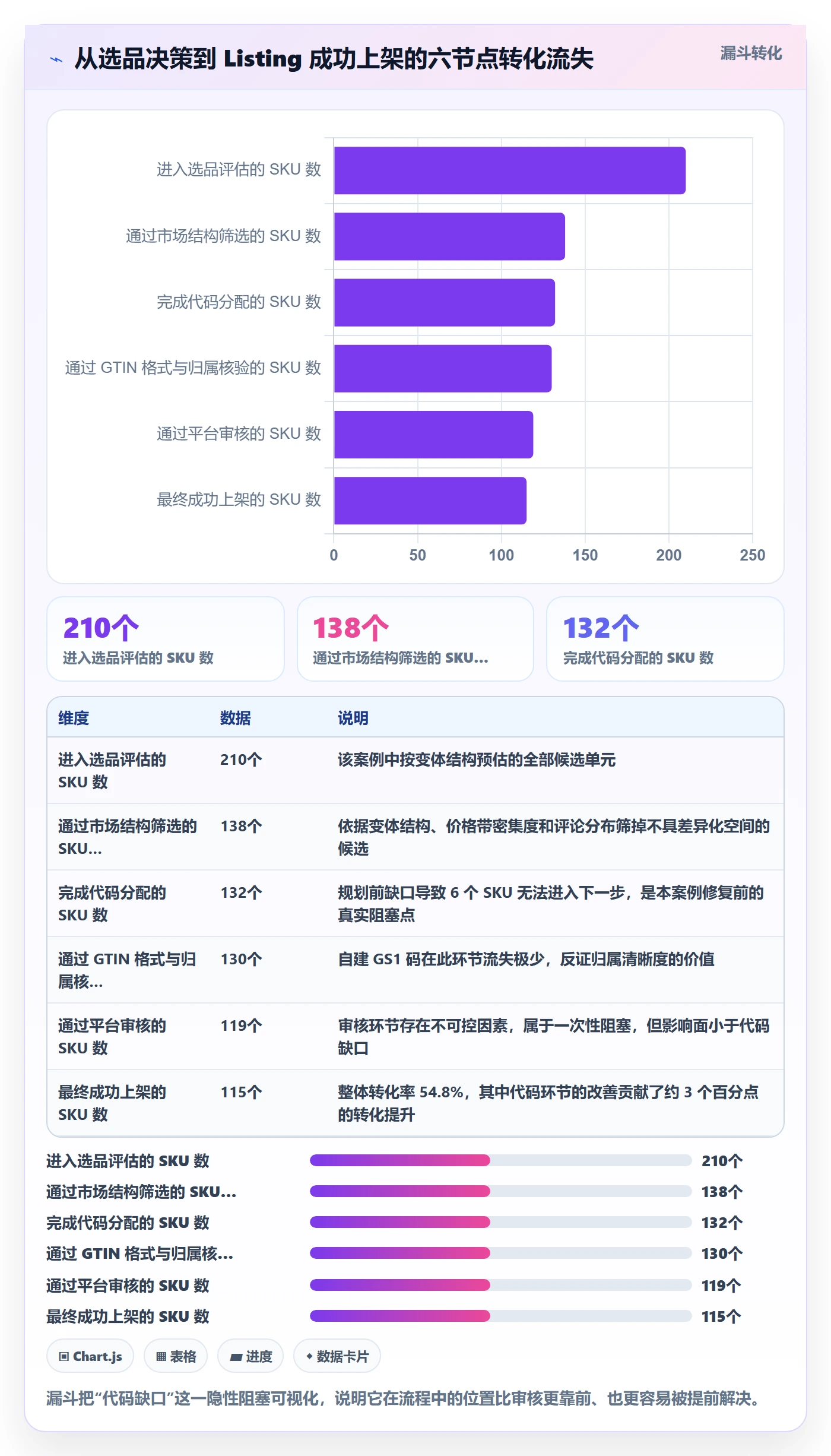Click the progress bar for 通过平台审核的 SKU 数
The width and height of the screenshot is (831, 1456).
coord(501,1284)
